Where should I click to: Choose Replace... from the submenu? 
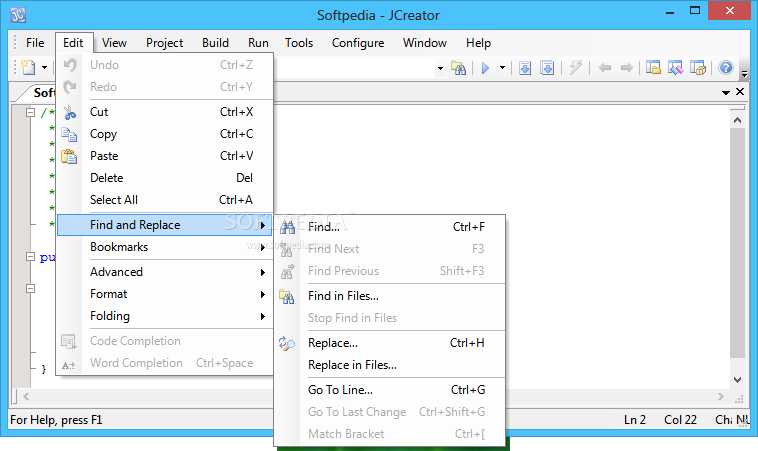[390, 343]
